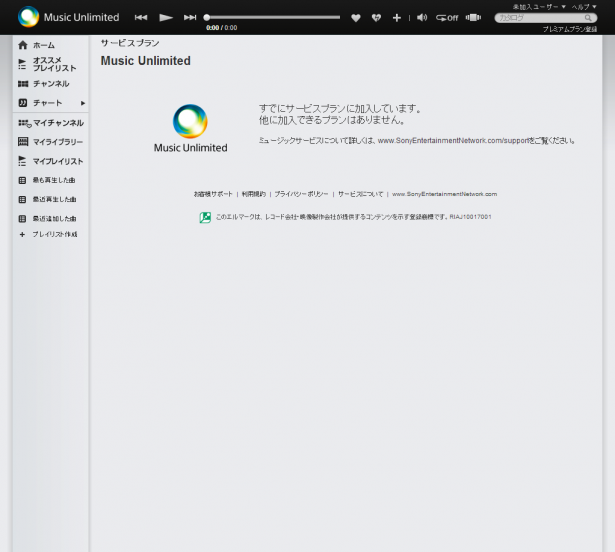Click the 最も再生した曲 list icon
The image size is (615, 552).
coord(22,180)
